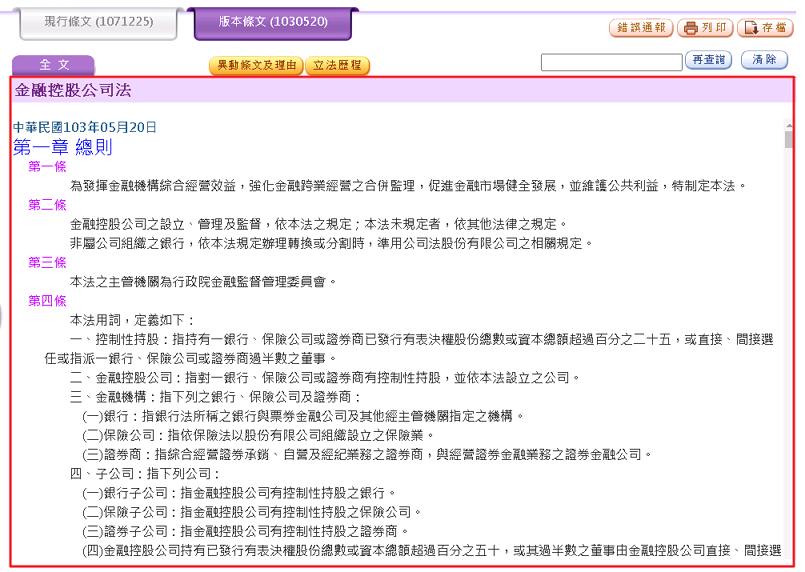The height and width of the screenshot is (572, 805).
Task: Click the printer icon for 列印
Action: click(691, 28)
